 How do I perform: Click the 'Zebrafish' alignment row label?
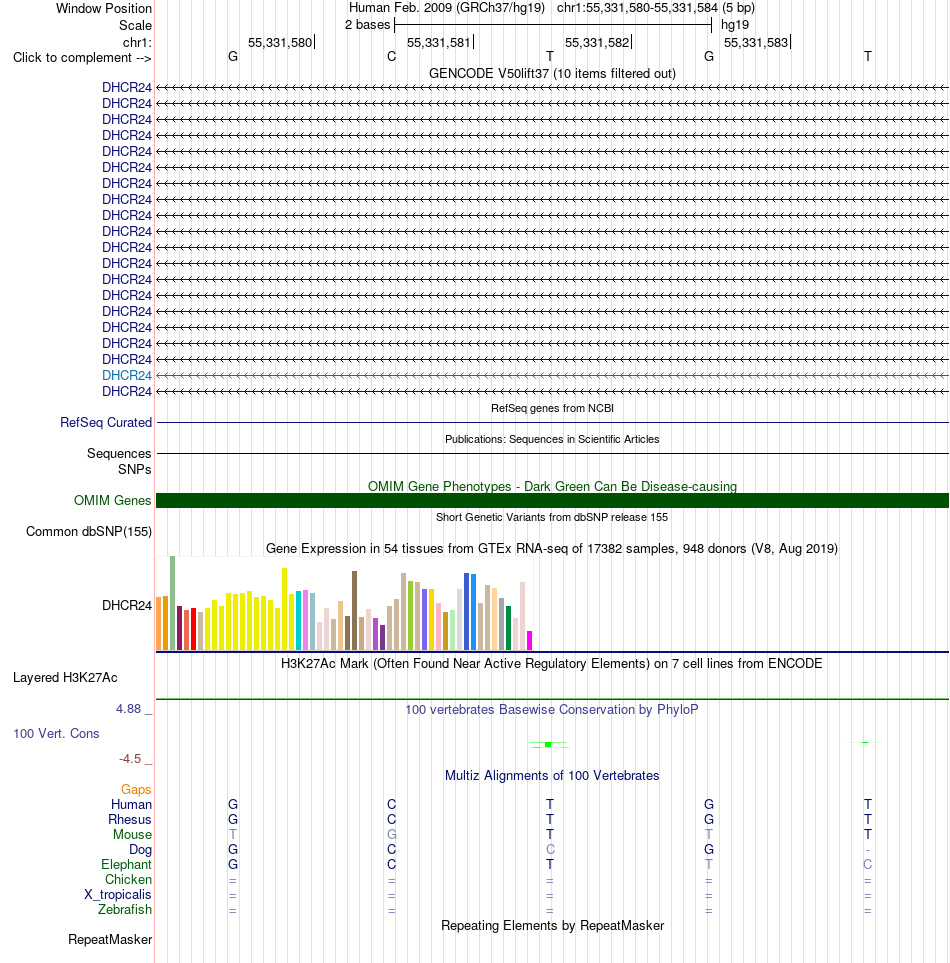(125, 910)
